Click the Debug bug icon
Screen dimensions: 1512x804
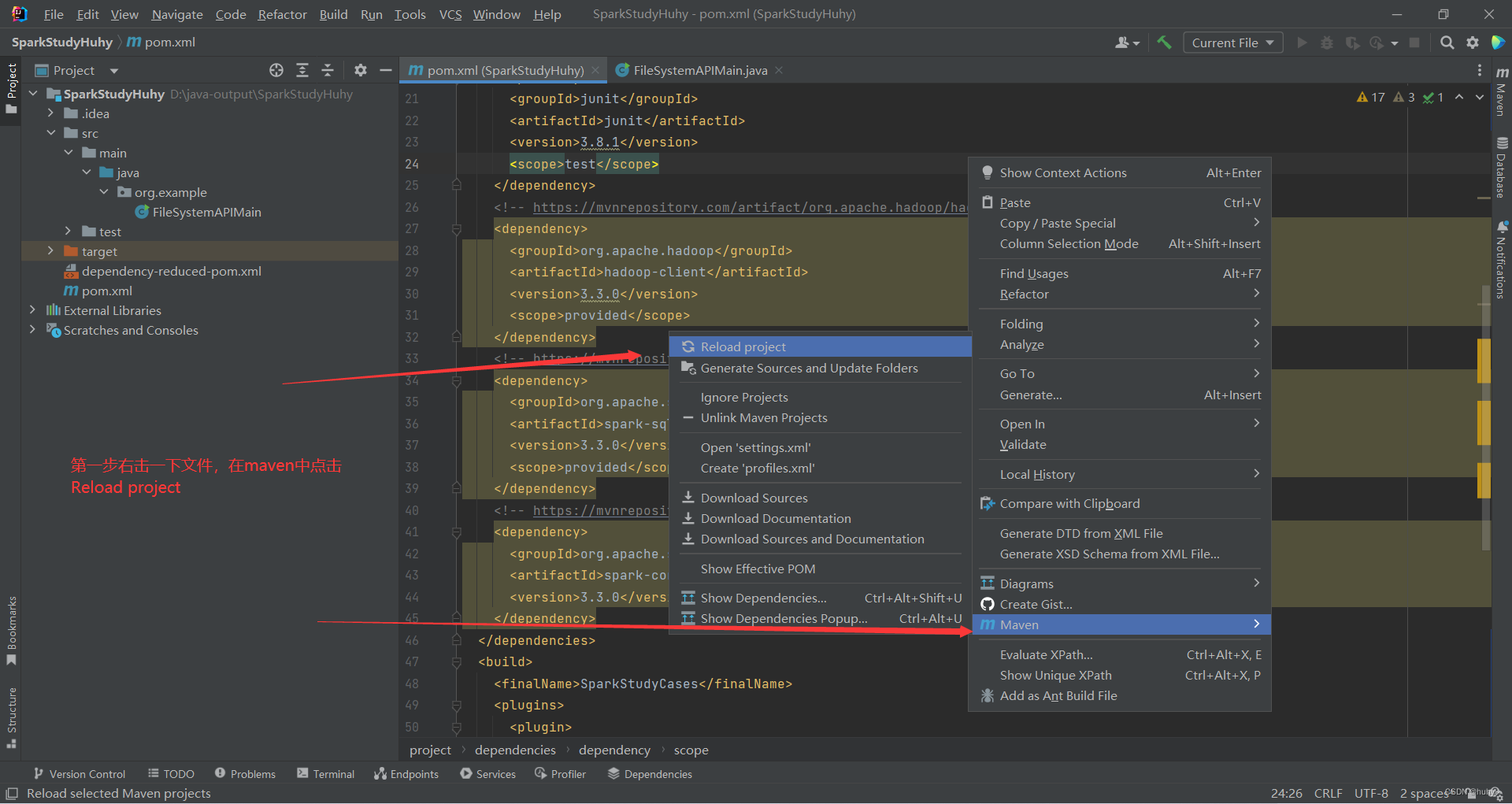coord(1327,43)
